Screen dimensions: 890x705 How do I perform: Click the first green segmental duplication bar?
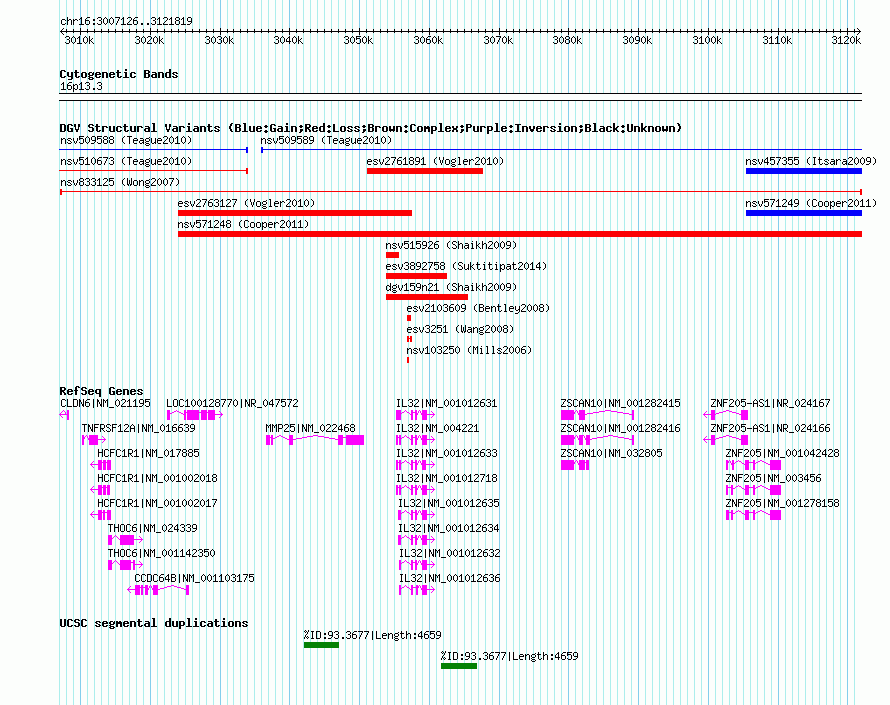pos(321,645)
